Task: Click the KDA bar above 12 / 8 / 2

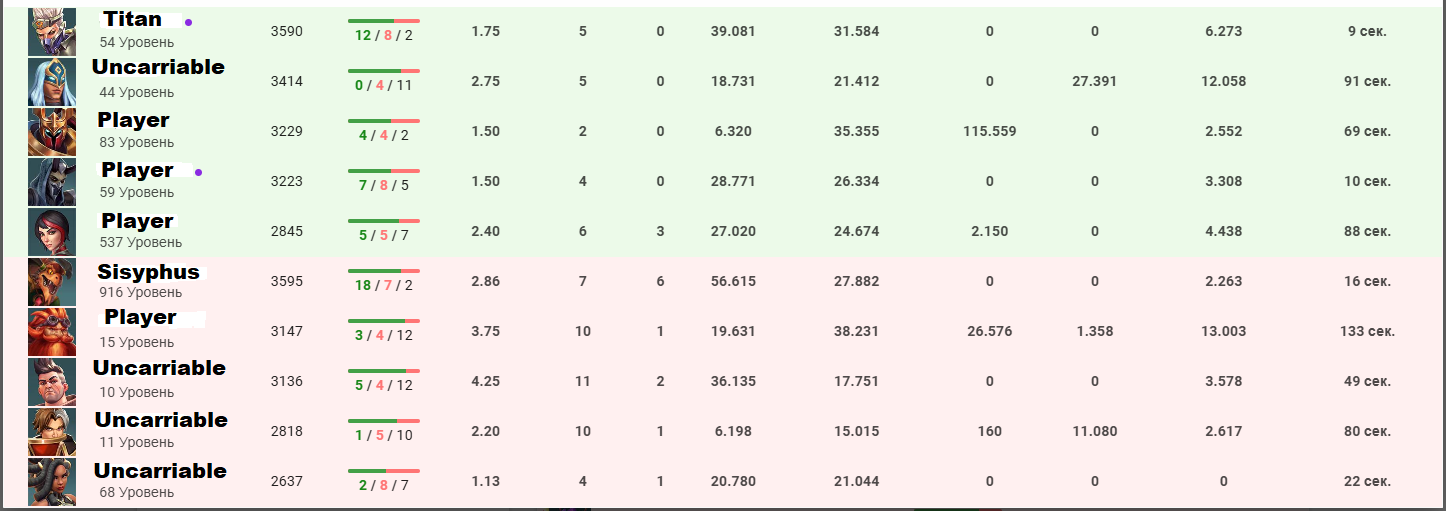Action: click(384, 20)
